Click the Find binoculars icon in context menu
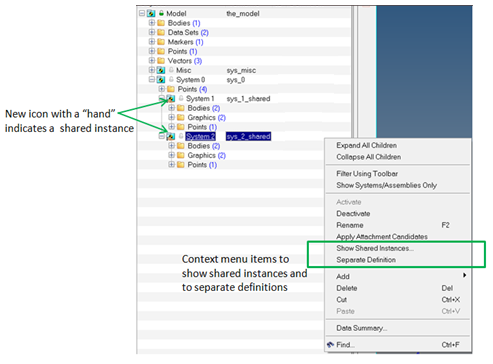The width and height of the screenshot is (493, 364). [330, 344]
